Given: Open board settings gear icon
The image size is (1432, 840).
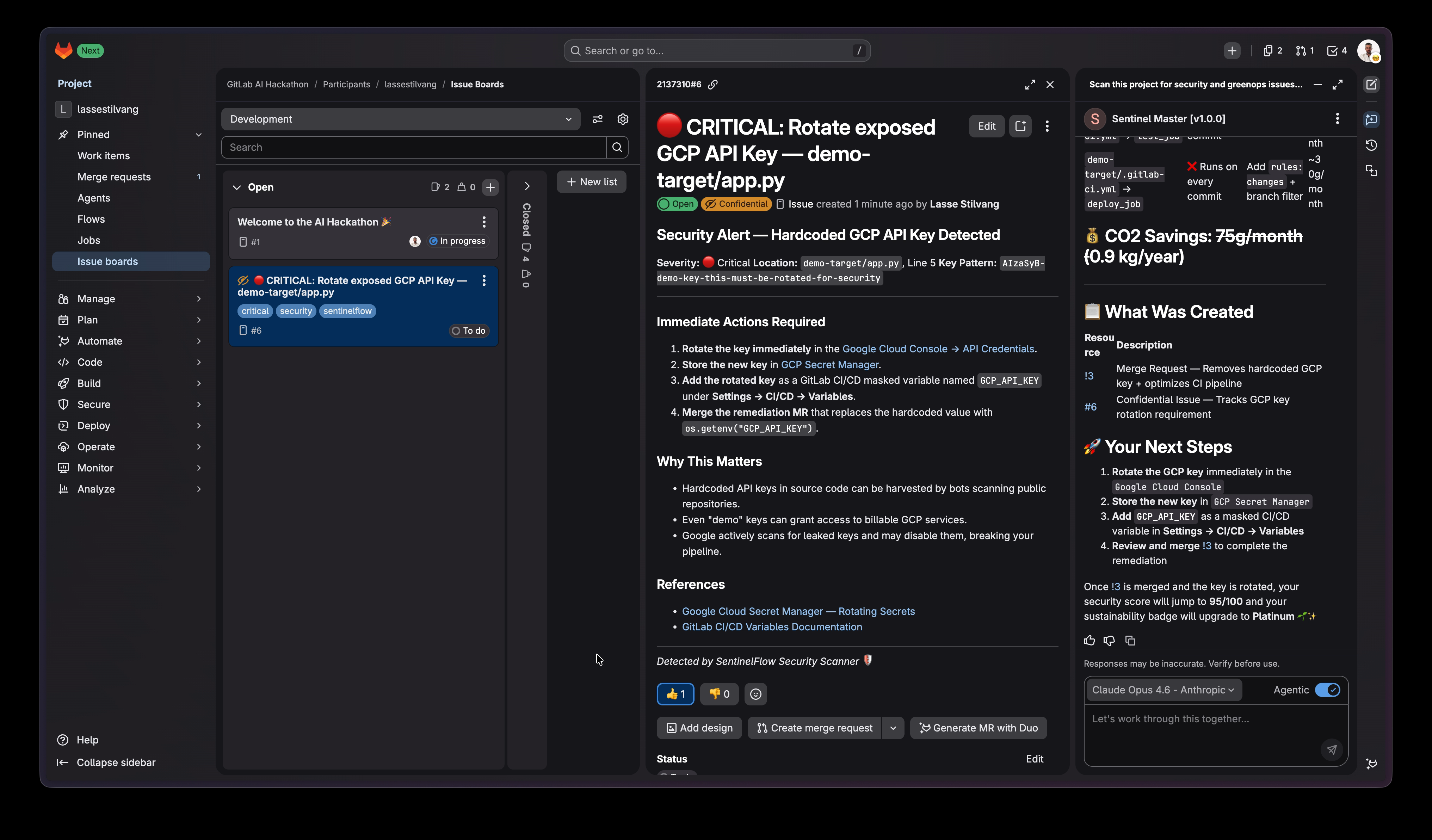Looking at the screenshot, I should click(x=623, y=119).
